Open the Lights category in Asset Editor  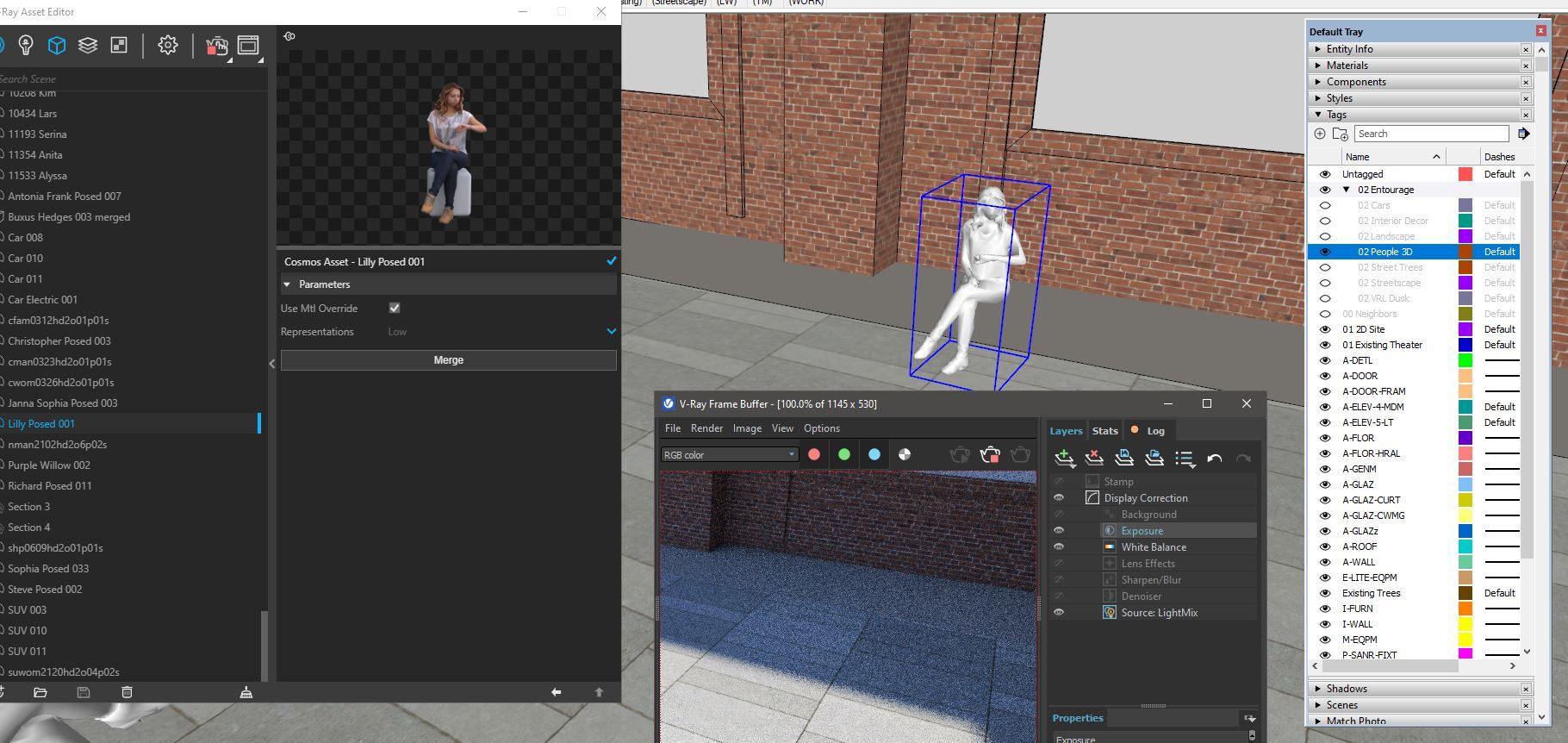(26, 45)
